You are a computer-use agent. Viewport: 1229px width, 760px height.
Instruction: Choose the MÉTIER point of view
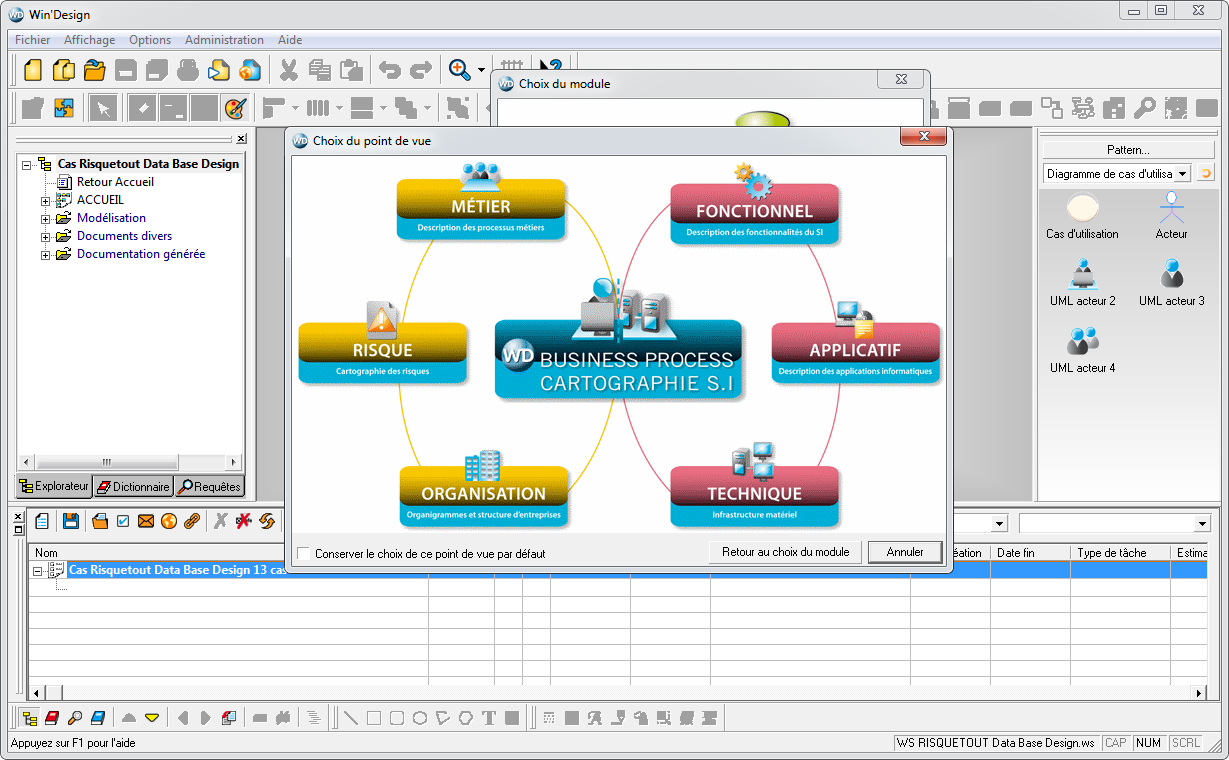pyautogui.click(x=481, y=209)
